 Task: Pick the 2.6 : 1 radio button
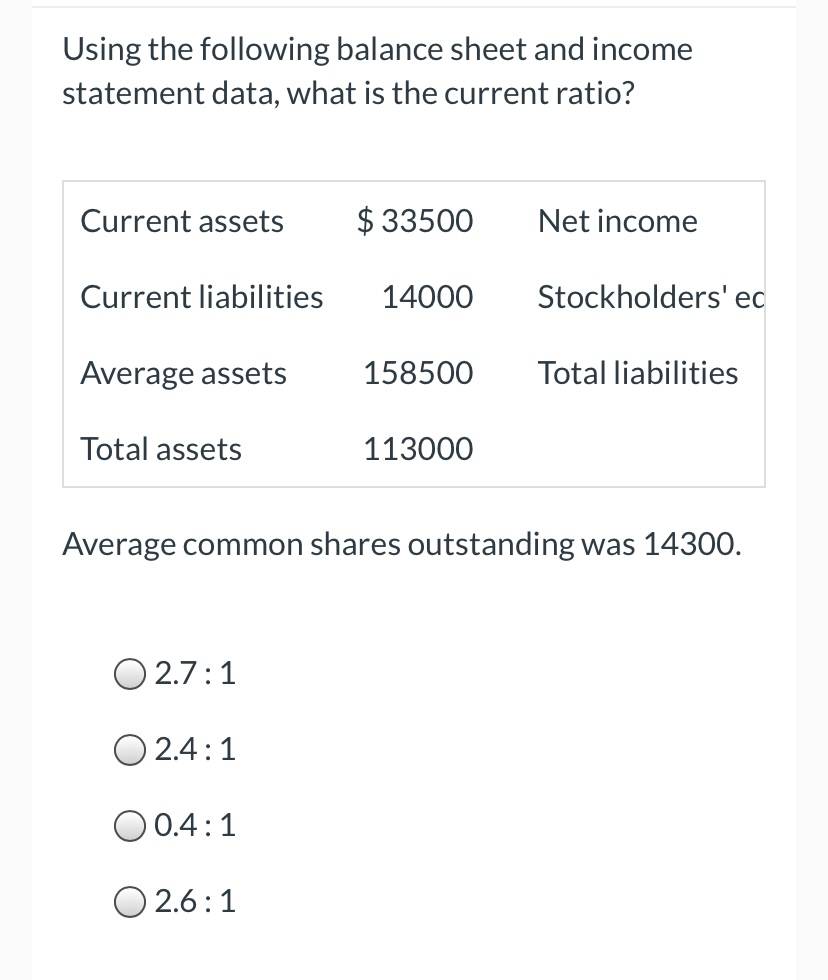pos(130,901)
